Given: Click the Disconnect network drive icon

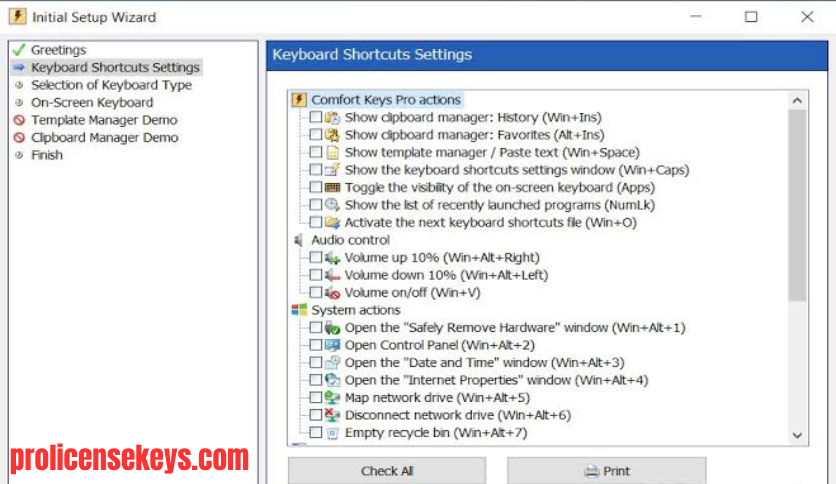Looking at the screenshot, I should pos(332,415).
